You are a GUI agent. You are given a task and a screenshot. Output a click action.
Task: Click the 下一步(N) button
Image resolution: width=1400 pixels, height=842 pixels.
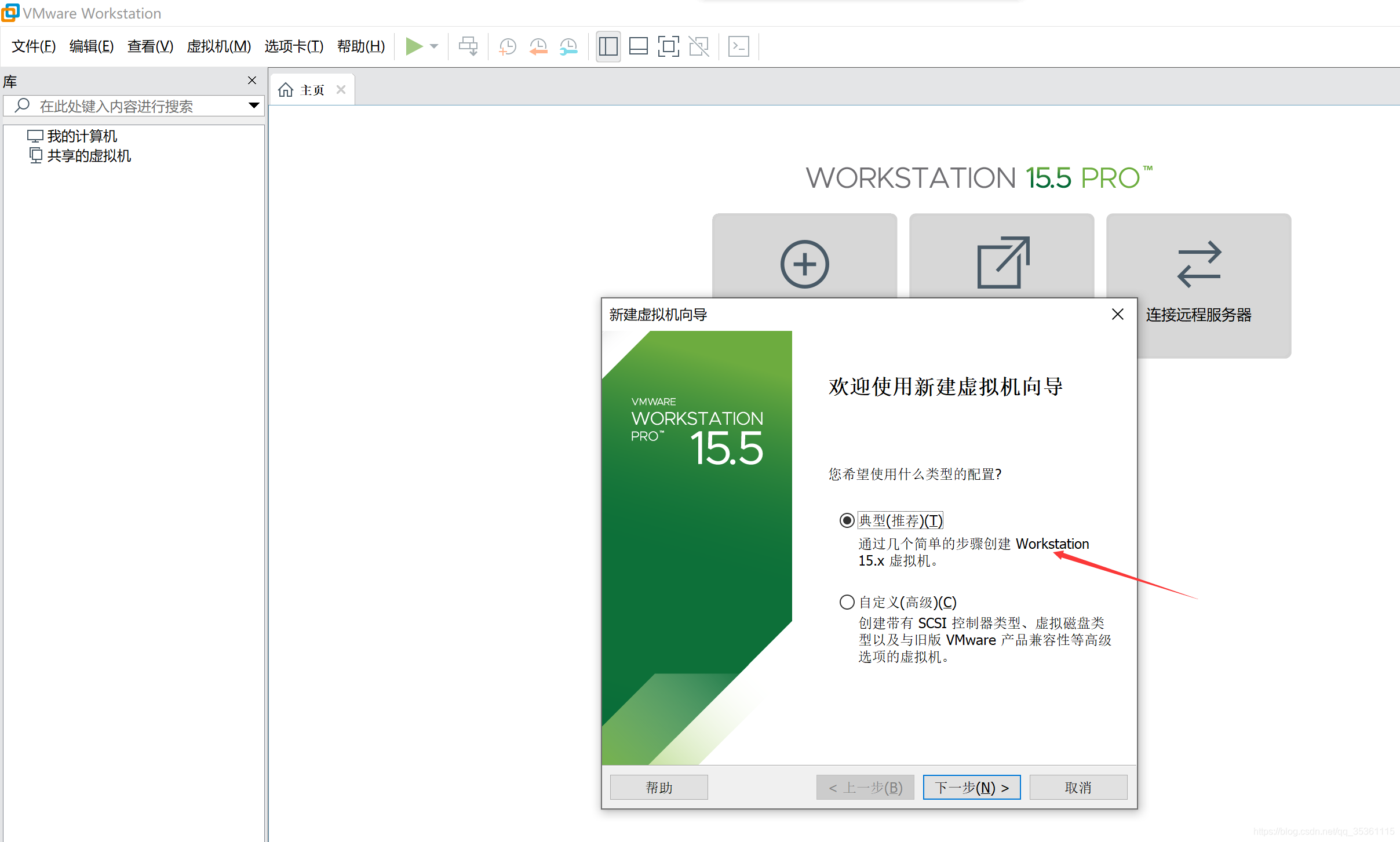click(971, 787)
